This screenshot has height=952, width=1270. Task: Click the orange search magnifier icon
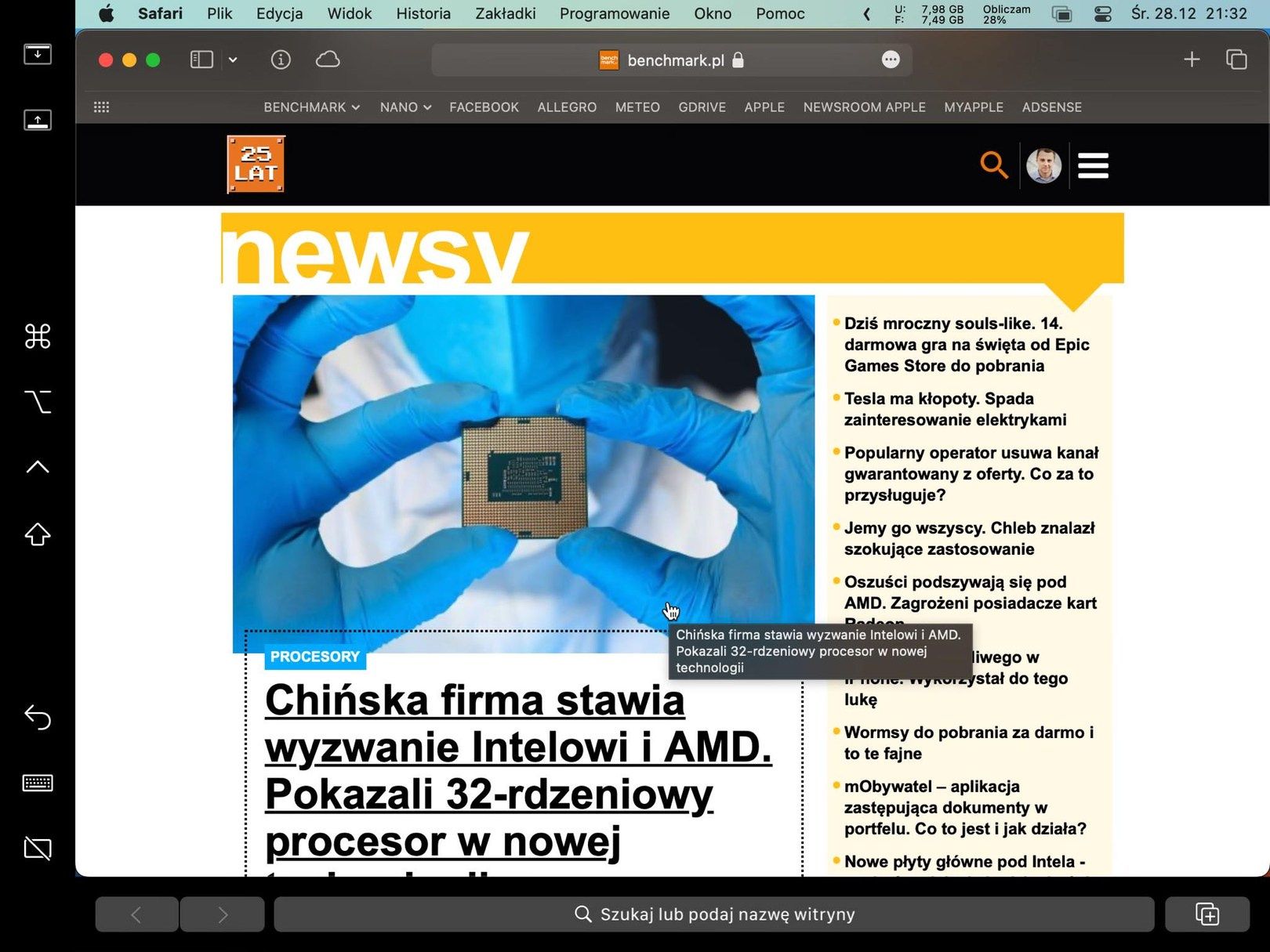(994, 165)
